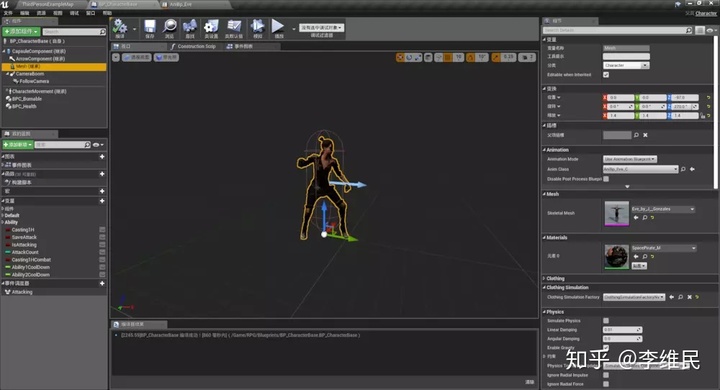Use selected asset arrow for Anim Class
Image resolution: width=720 pixels, height=390 pixels.
692,170
